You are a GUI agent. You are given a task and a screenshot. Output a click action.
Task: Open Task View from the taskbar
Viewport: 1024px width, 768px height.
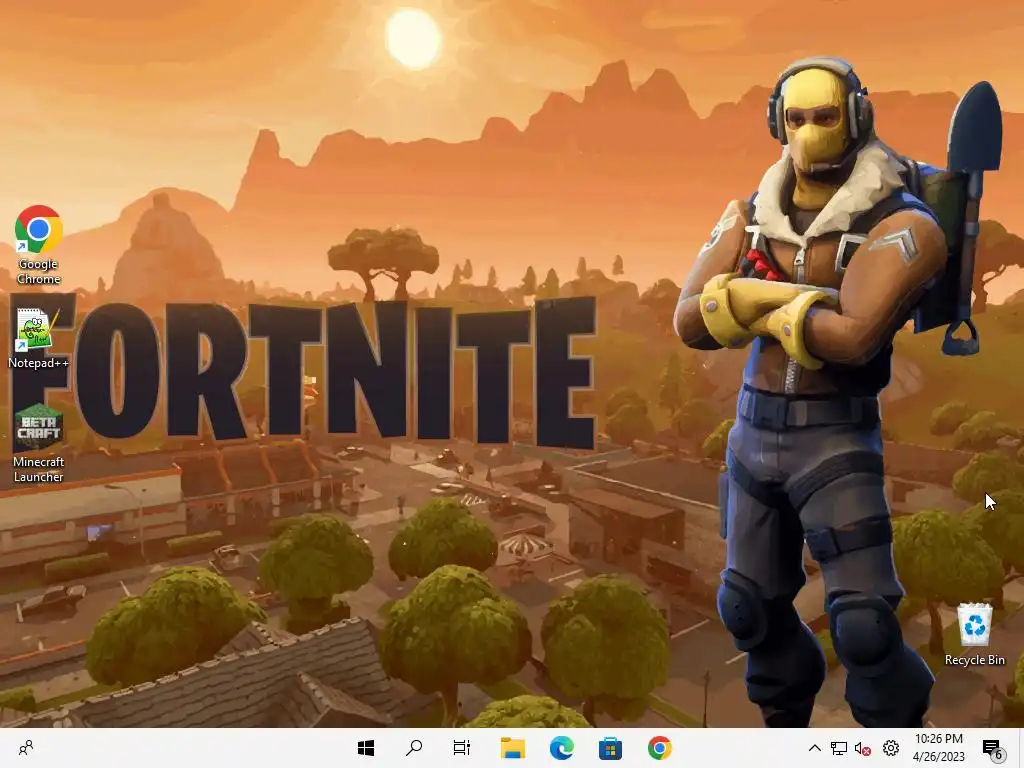pos(462,748)
